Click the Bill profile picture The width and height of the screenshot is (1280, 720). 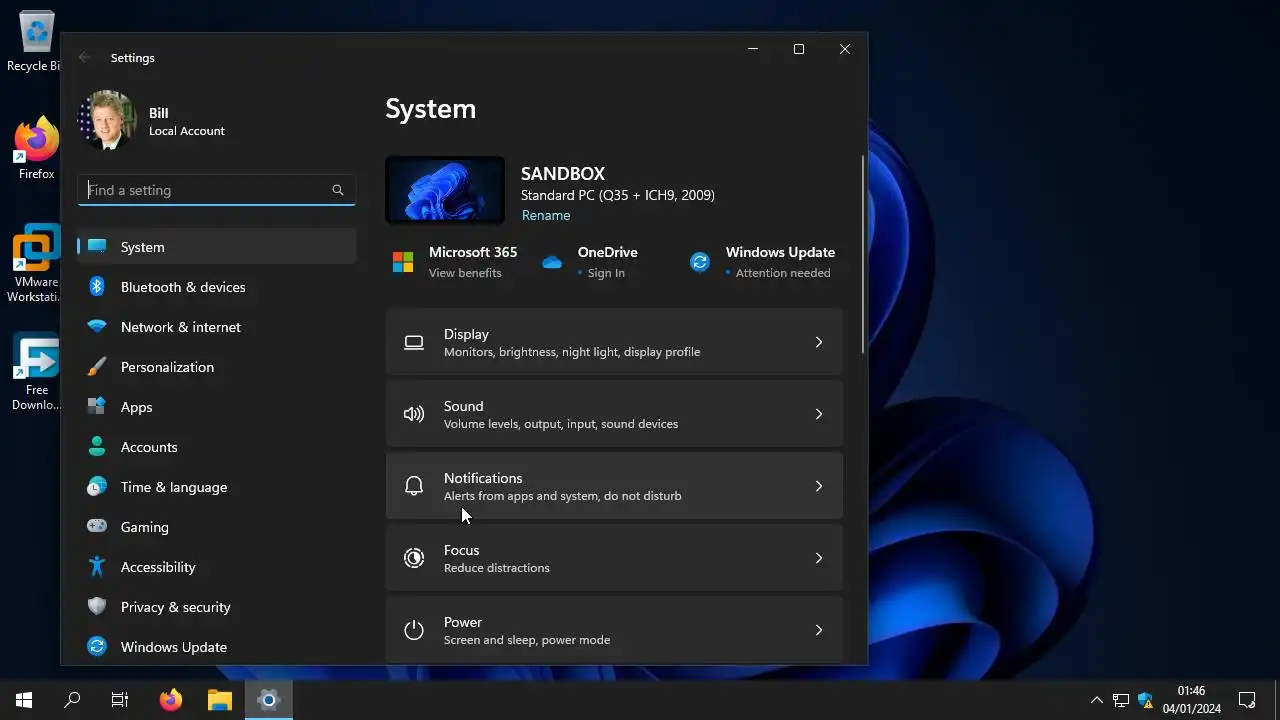107,121
